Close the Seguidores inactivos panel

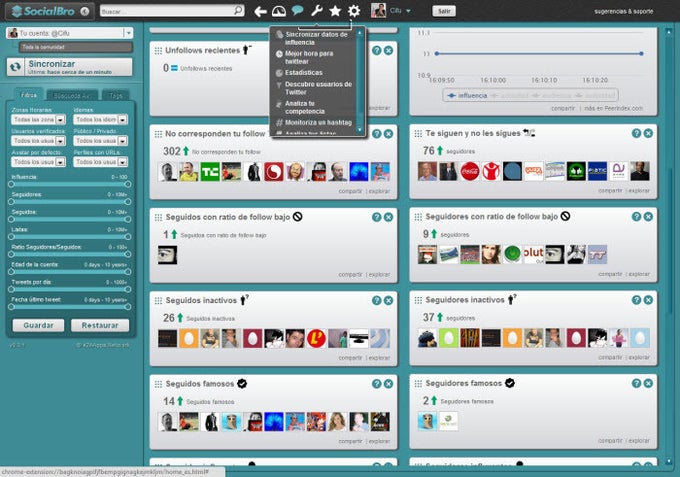point(648,300)
